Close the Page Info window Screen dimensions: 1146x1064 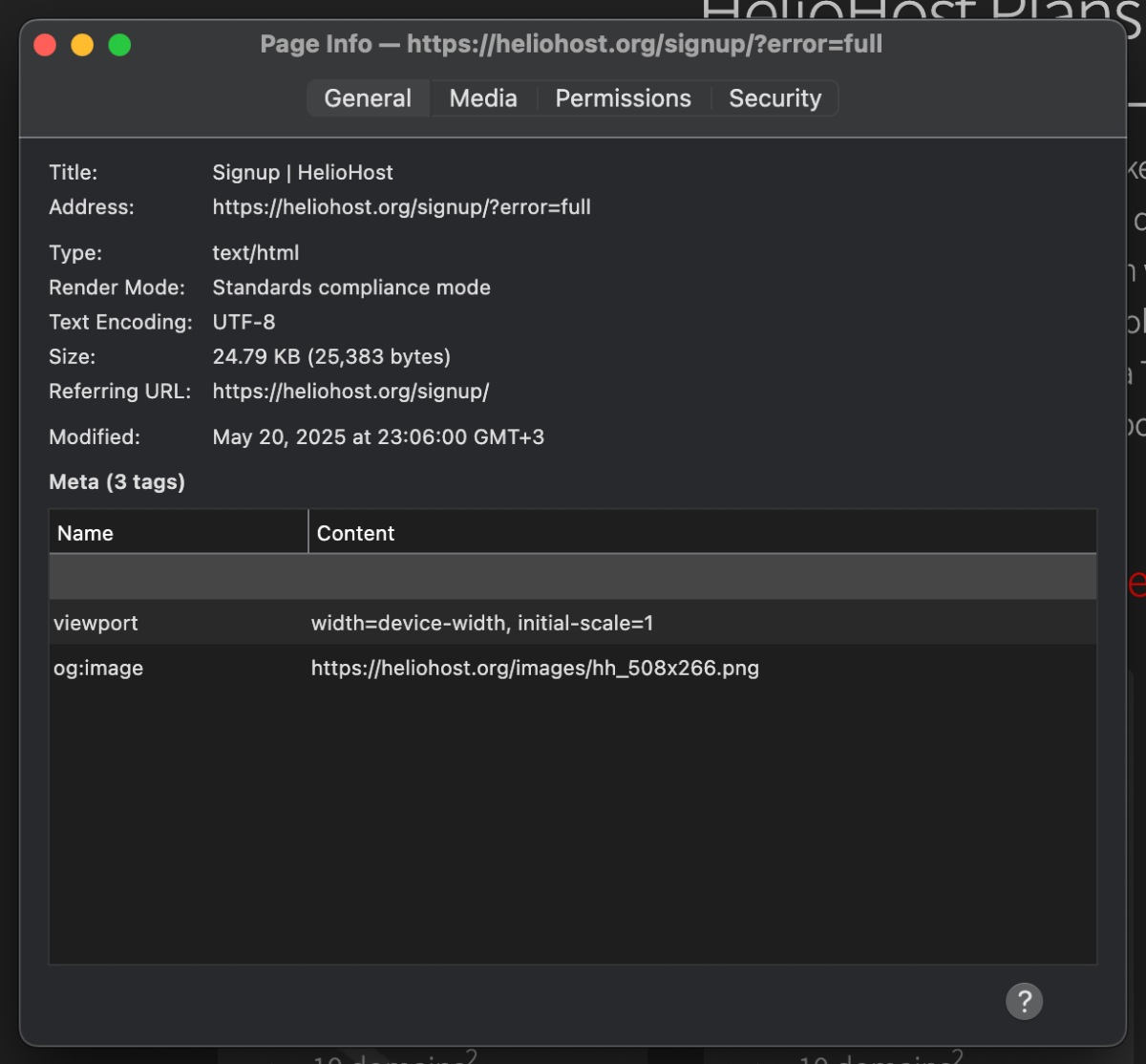click(x=45, y=45)
